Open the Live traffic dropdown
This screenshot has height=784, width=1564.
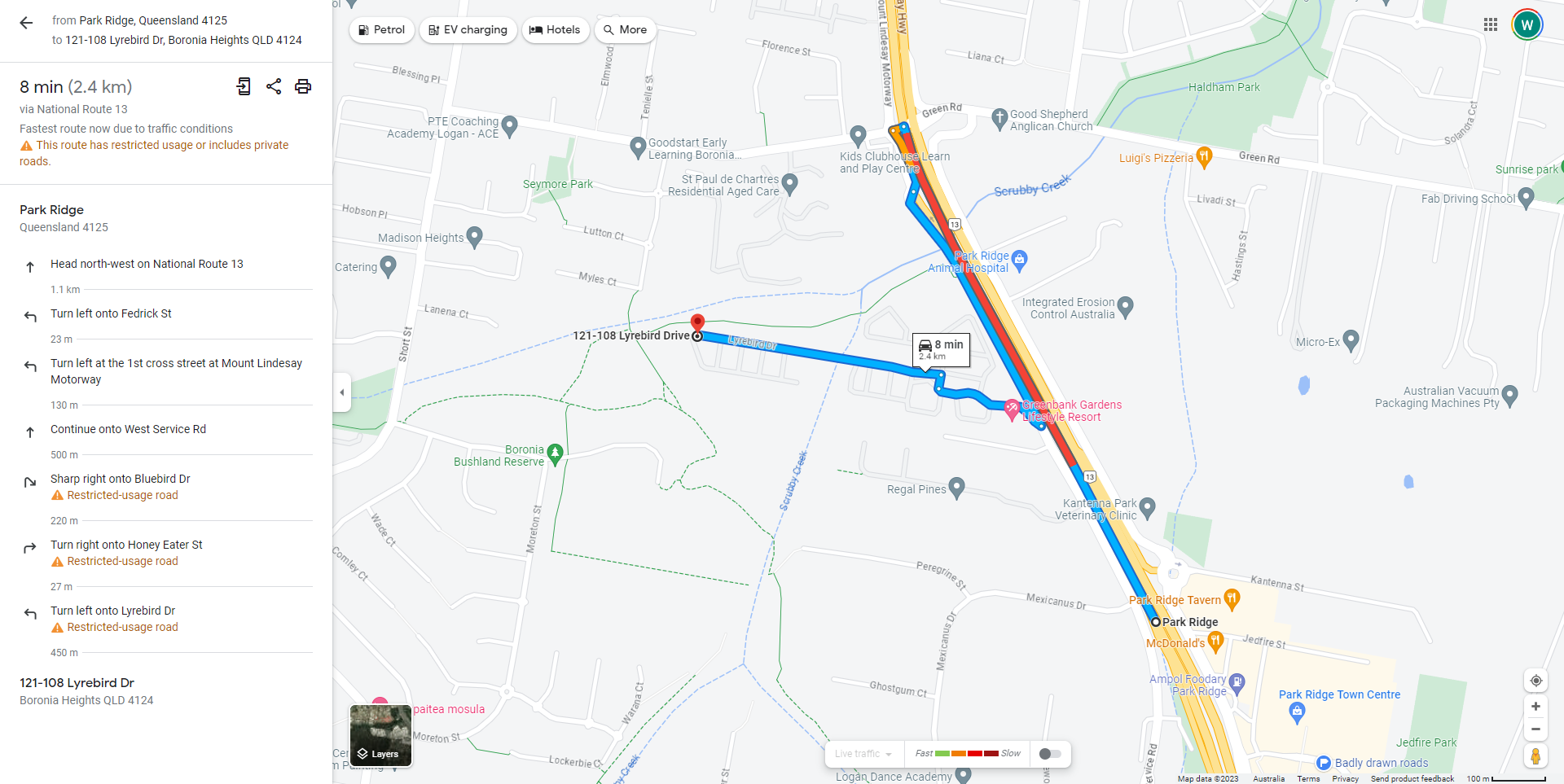click(863, 754)
